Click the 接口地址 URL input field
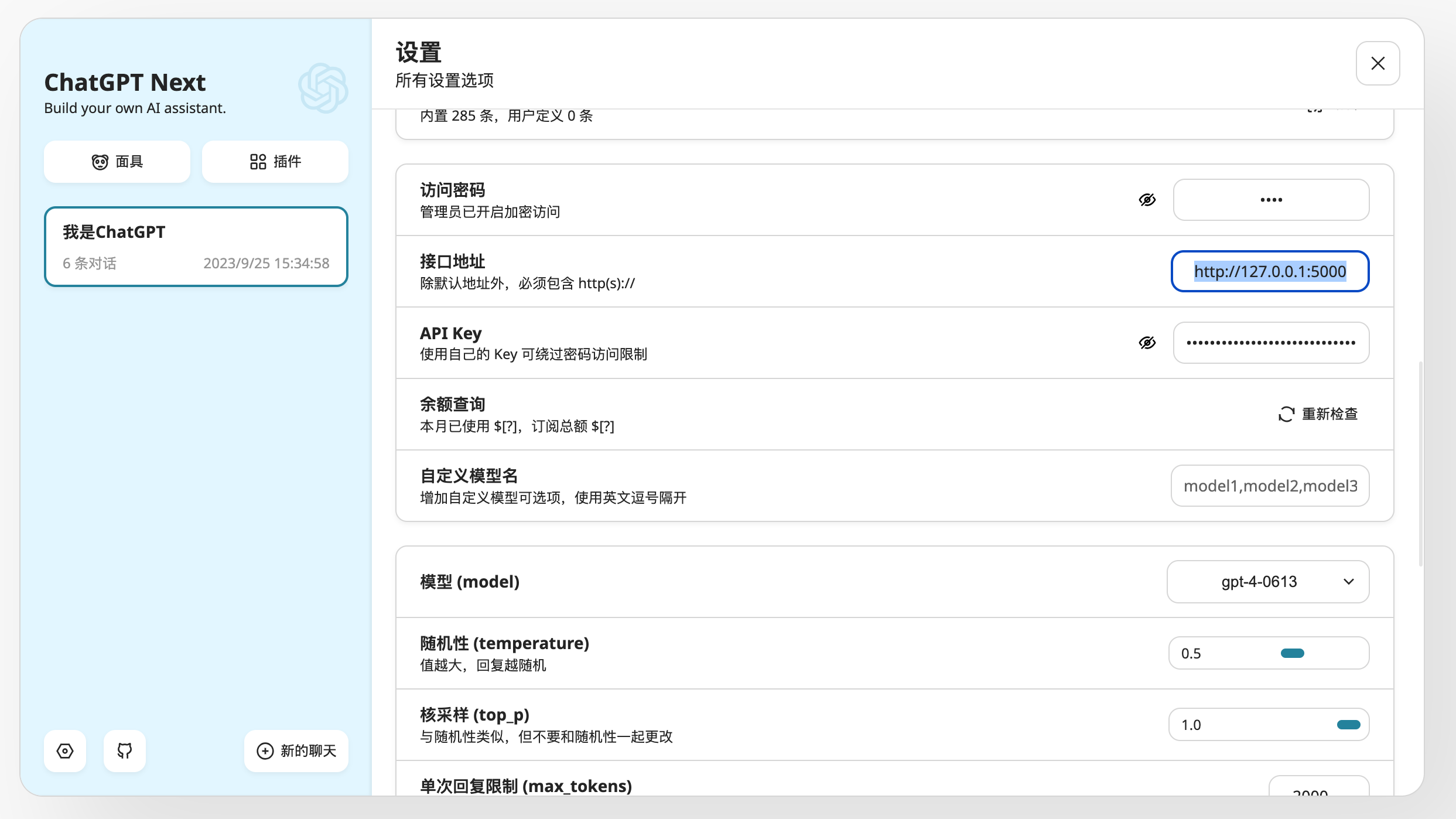This screenshot has height=819, width=1456. point(1270,271)
